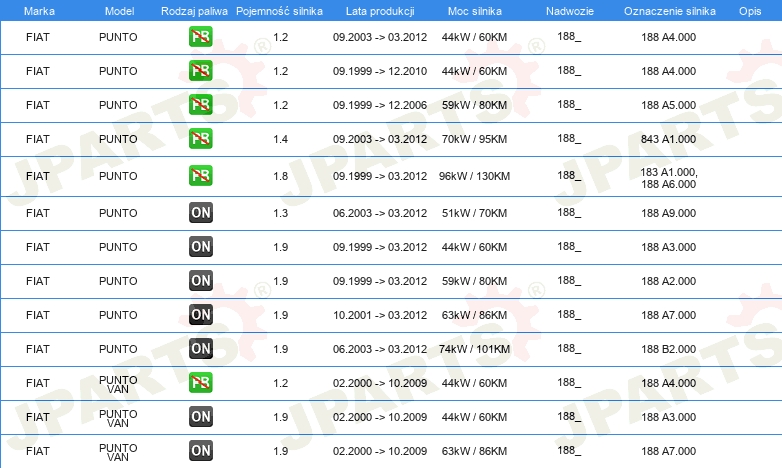
Task: Click the petrol icon in the 1.4 engine row
Action: click(200, 139)
